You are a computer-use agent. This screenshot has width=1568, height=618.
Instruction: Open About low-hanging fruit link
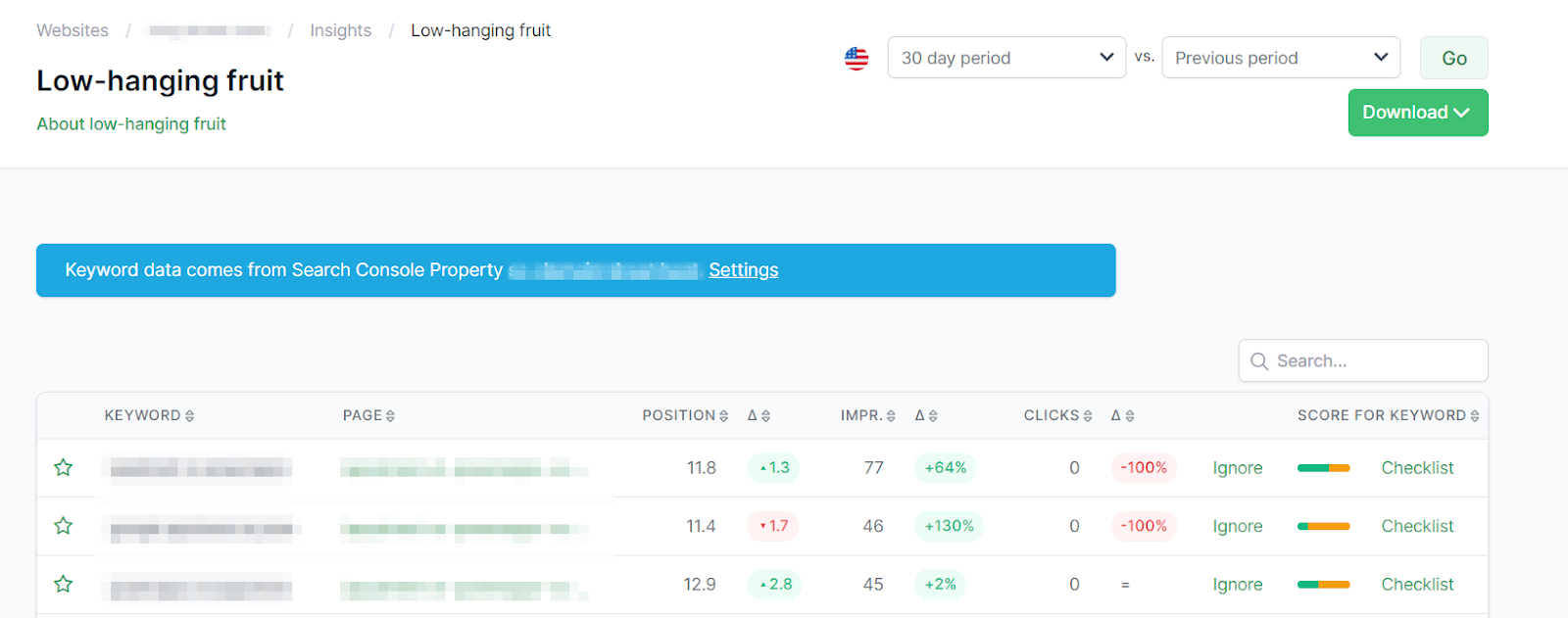pyautogui.click(x=131, y=124)
